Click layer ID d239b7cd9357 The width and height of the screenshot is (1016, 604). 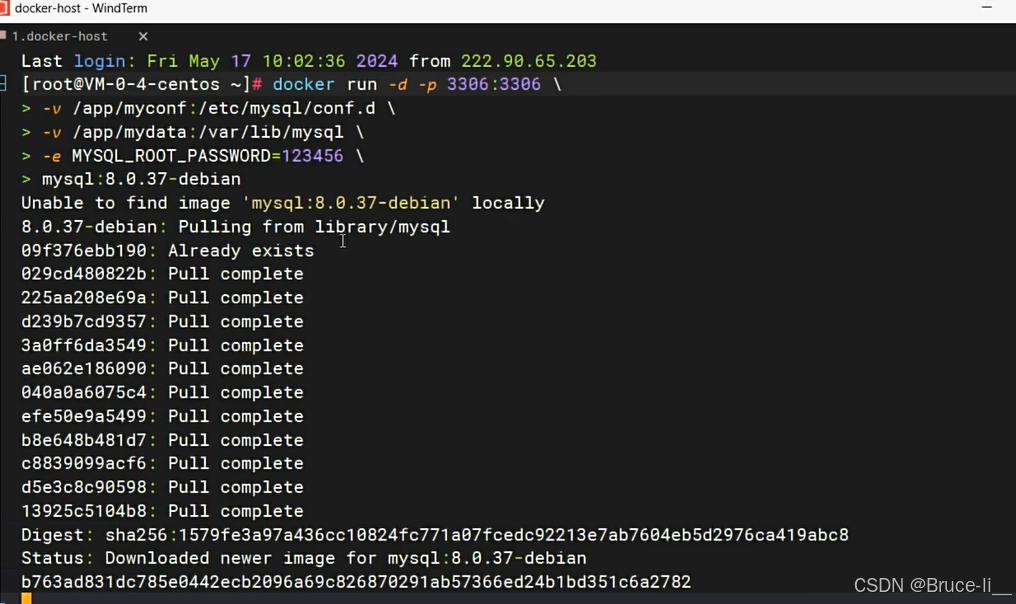84,321
